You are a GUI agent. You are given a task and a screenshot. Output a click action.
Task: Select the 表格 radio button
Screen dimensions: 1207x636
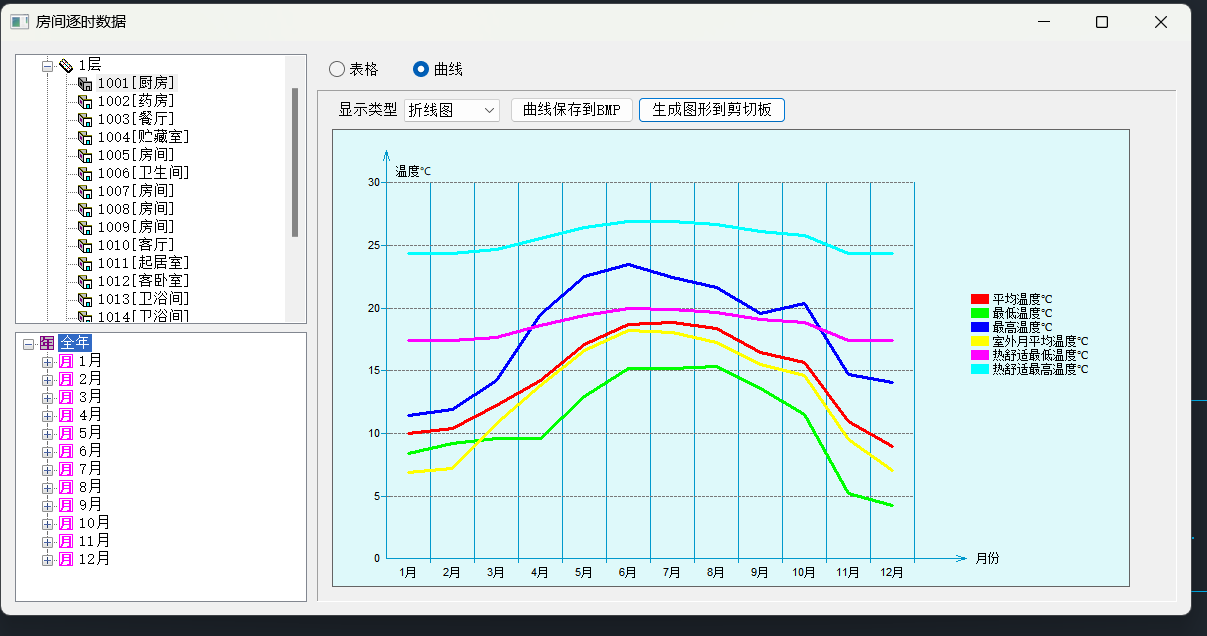pyautogui.click(x=337, y=69)
